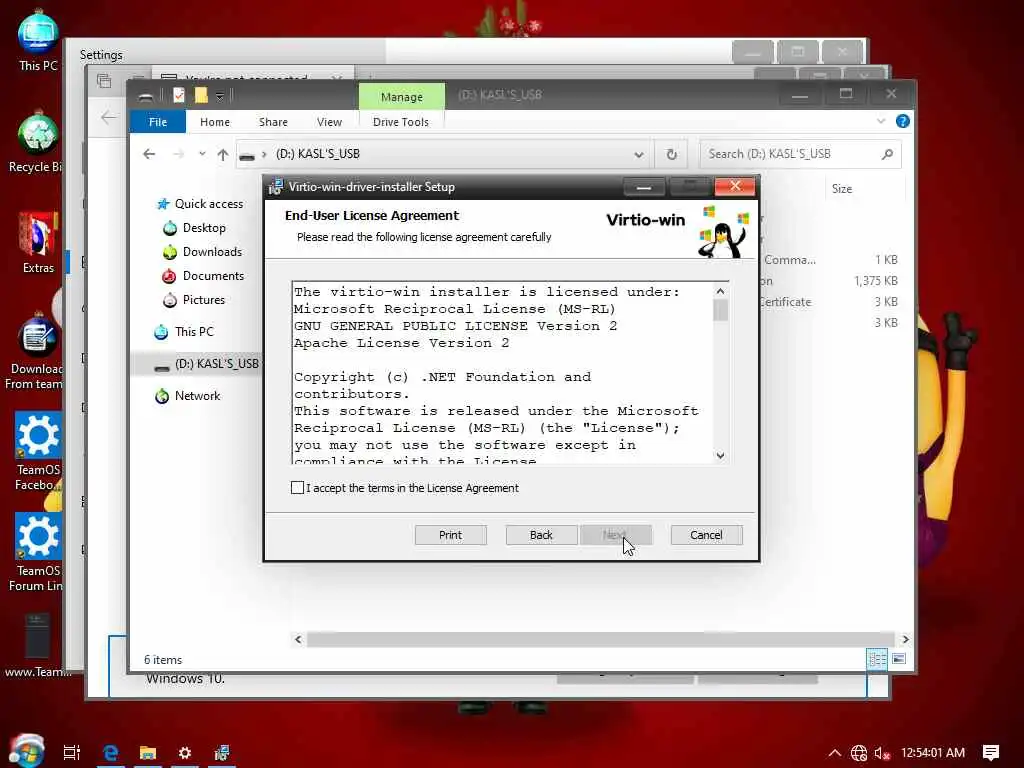Open recent locations dropdown arrow
Image resolution: width=1024 pixels, height=768 pixels.
coord(202,154)
